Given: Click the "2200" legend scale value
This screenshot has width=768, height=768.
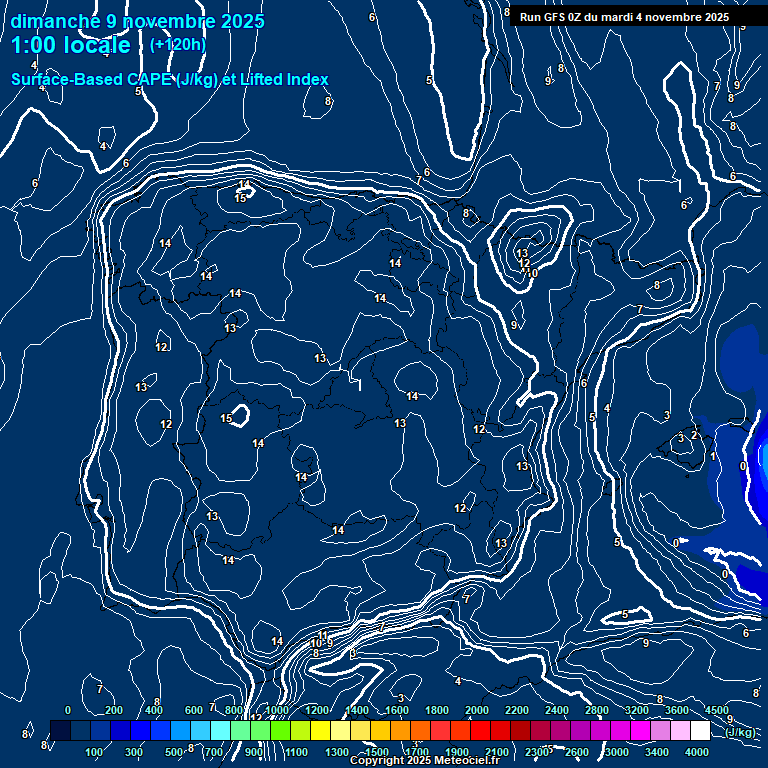Looking at the screenshot, I should click(517, 710).
